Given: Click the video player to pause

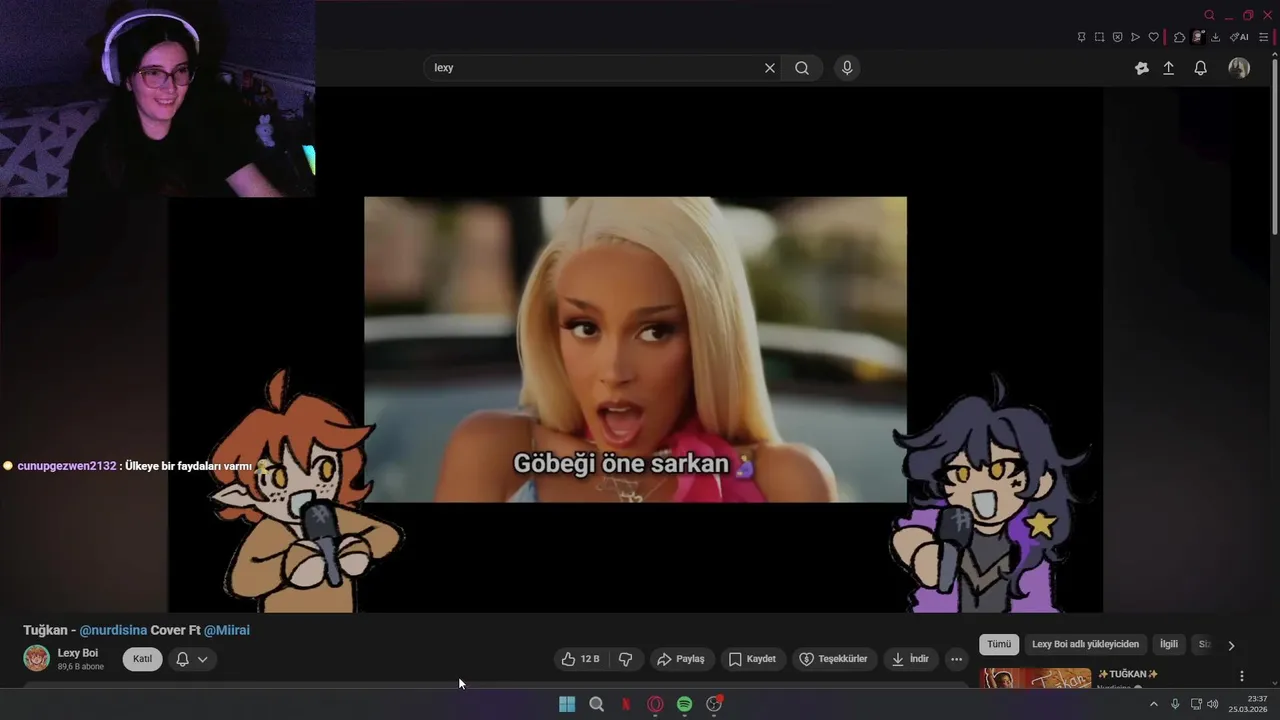Looking at the screenshot, I should [635, 349].
